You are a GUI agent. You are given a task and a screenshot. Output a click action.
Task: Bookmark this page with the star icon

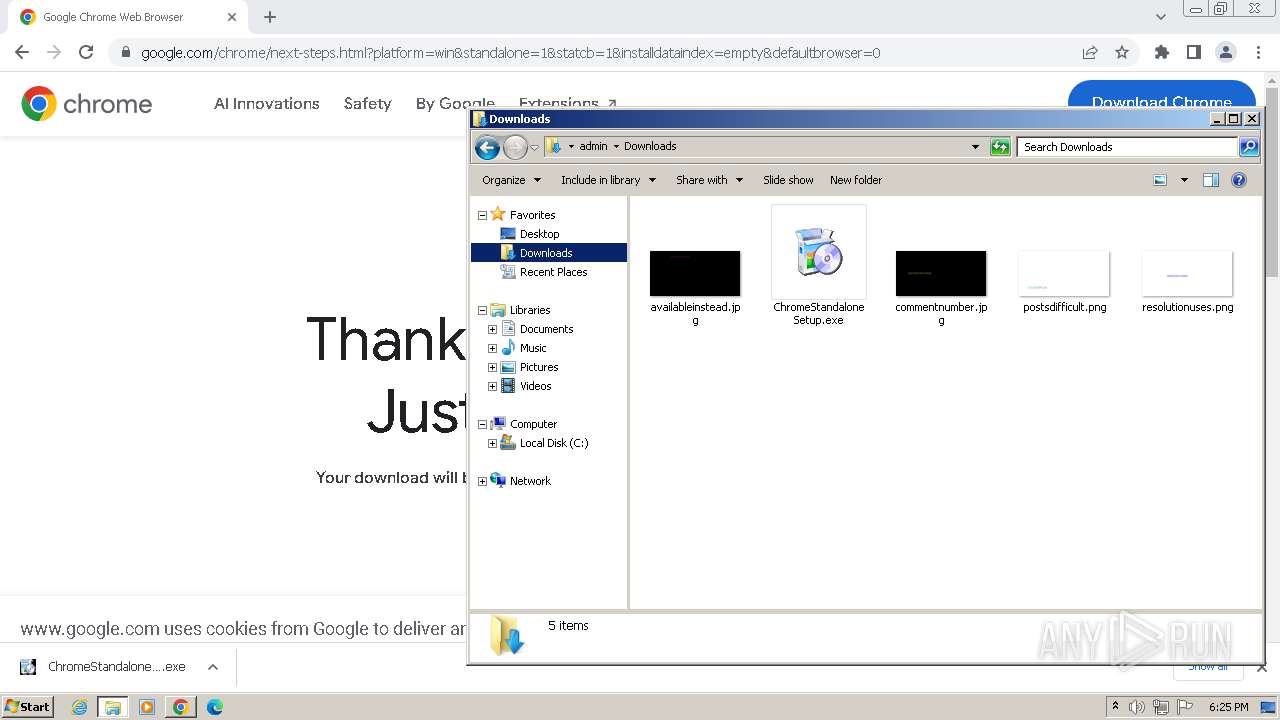pos(1122,52)
